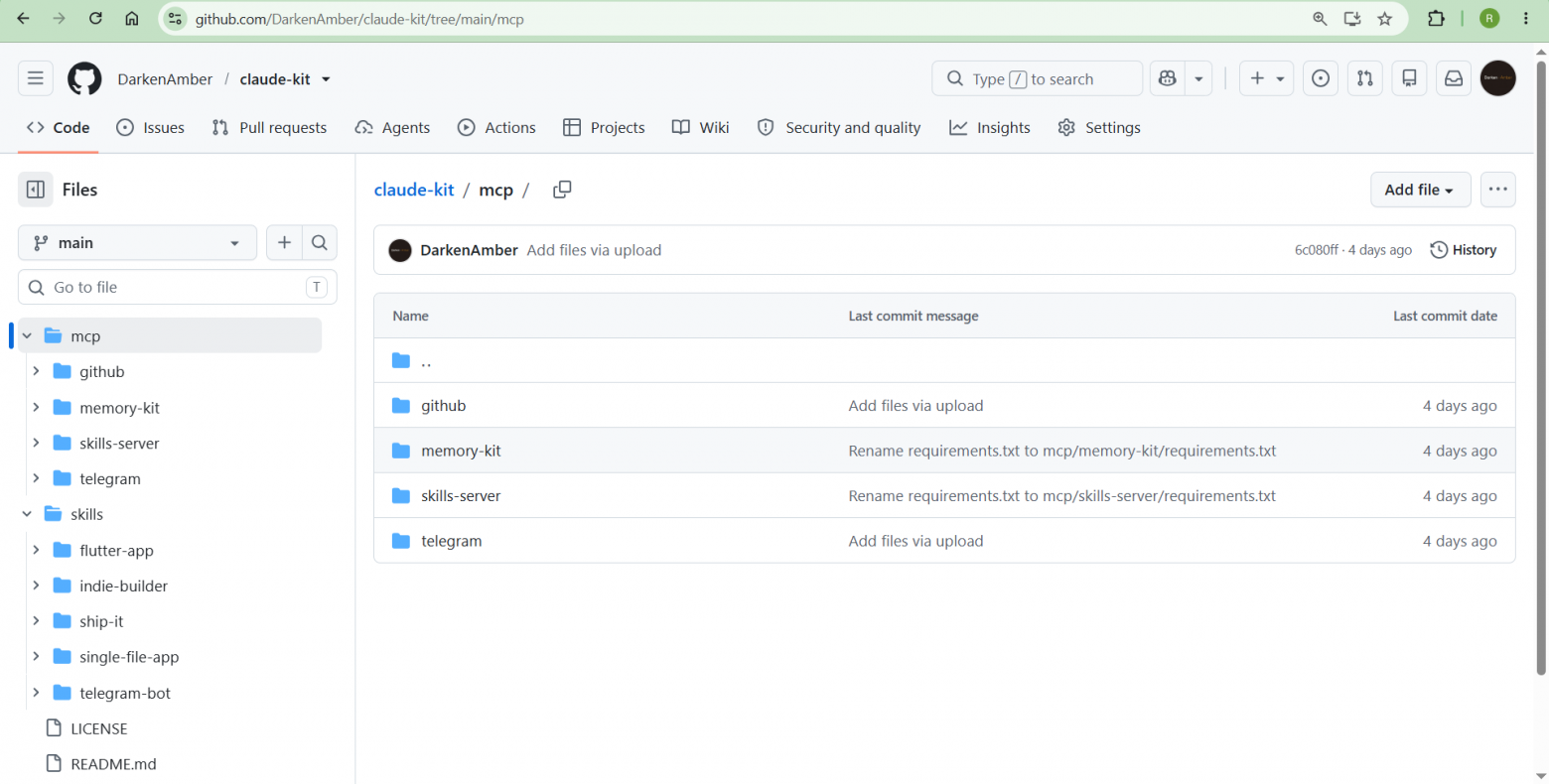The image size is (1549, 784).
Task: Expand the telegram folder in tree
Action: 36,479
